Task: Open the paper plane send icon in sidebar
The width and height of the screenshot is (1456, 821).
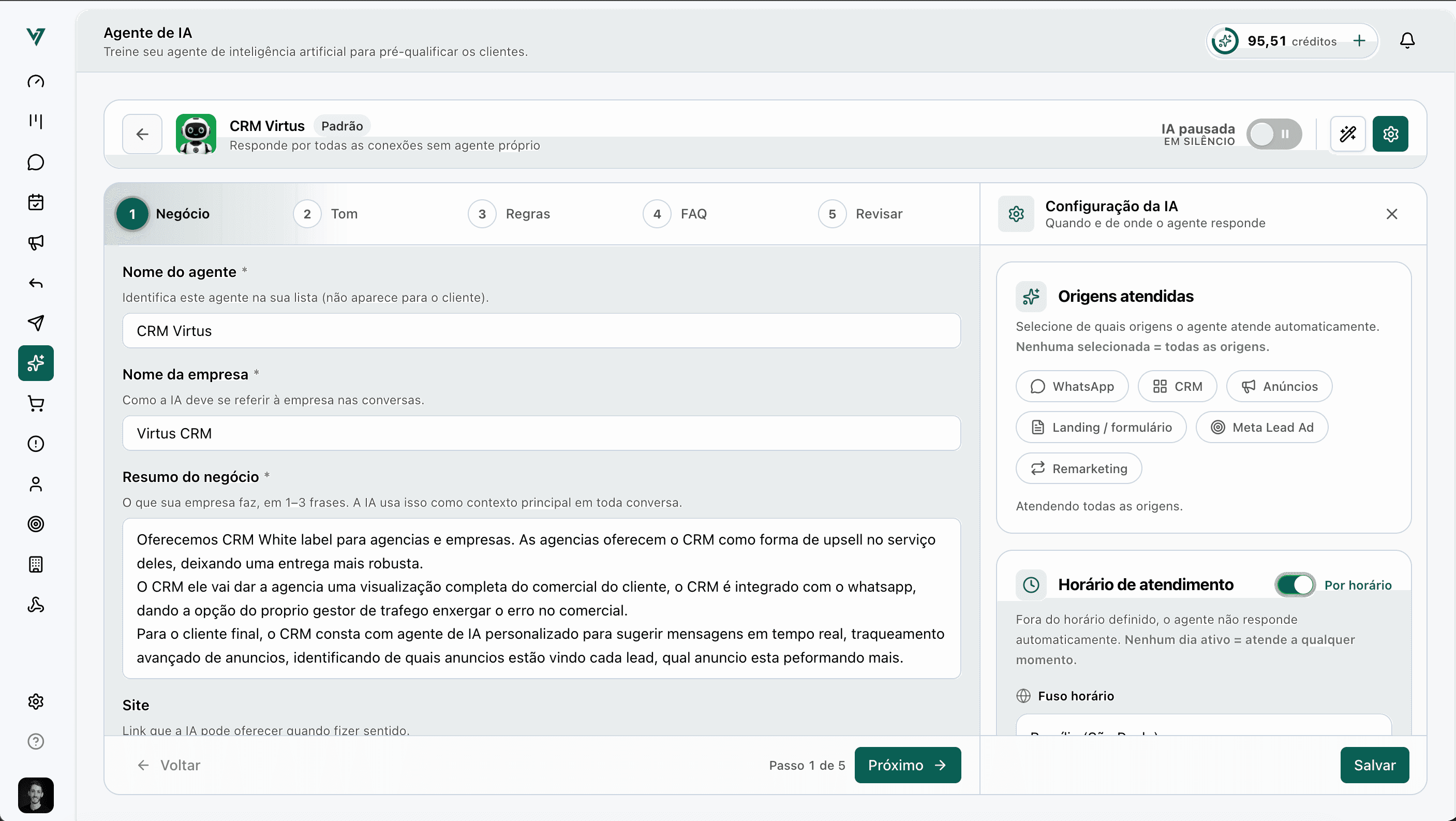Action: (36, 323)
